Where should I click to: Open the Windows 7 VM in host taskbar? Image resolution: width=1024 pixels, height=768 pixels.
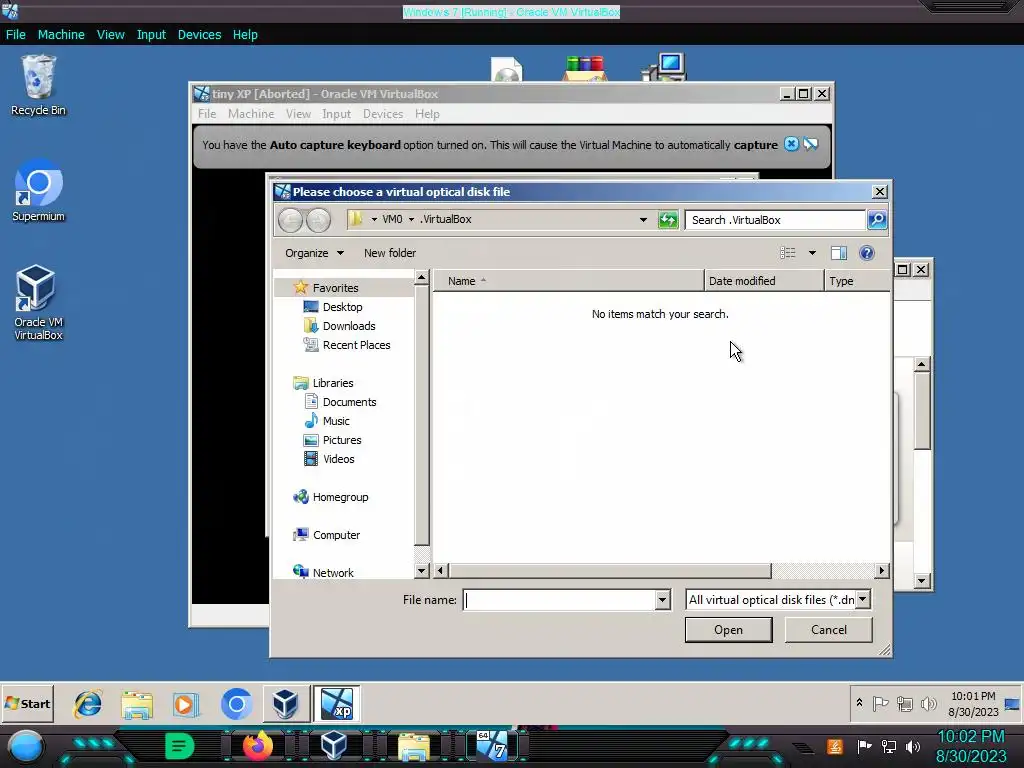(492, 746)
